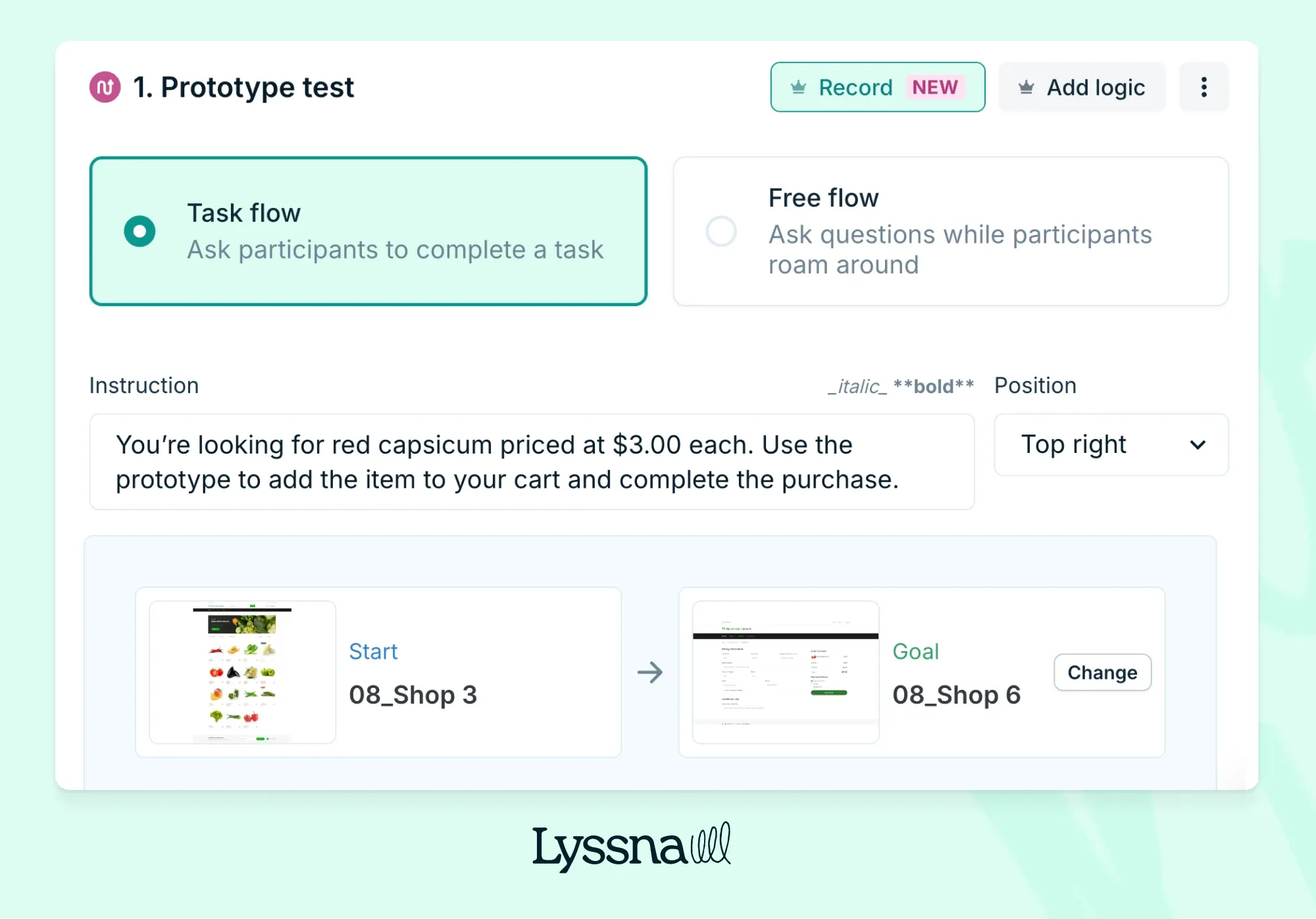This screenshot has width=1316, height=919.
Task: Click the Lyssna logo
Action: point(631,847)
